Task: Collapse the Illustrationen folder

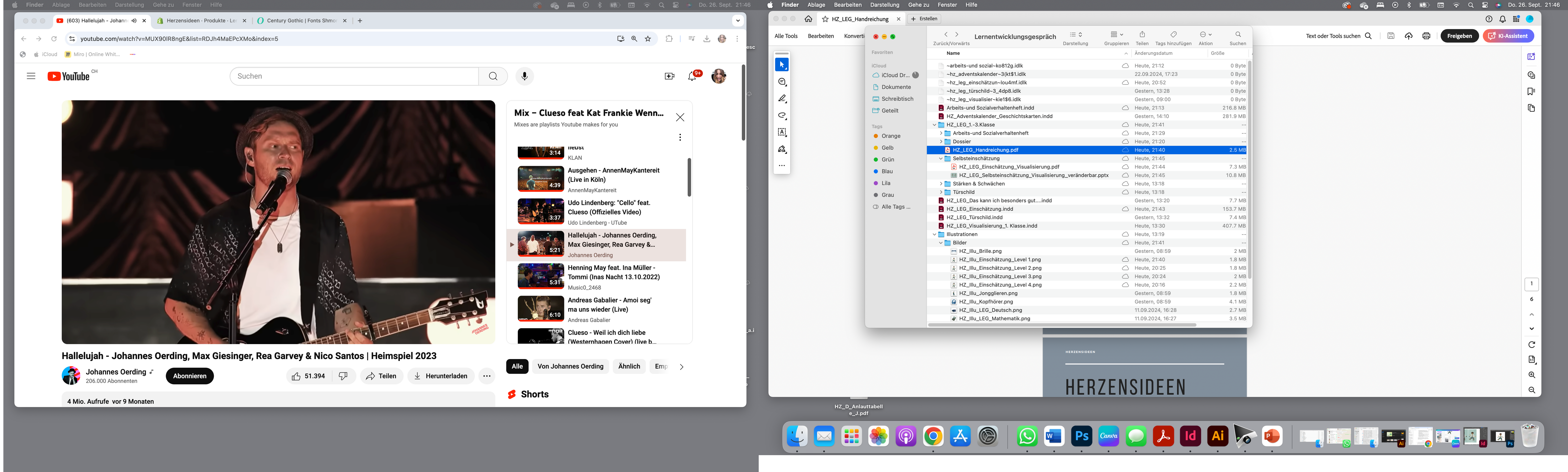Action: pyautogui.click(x=934, y=234)
